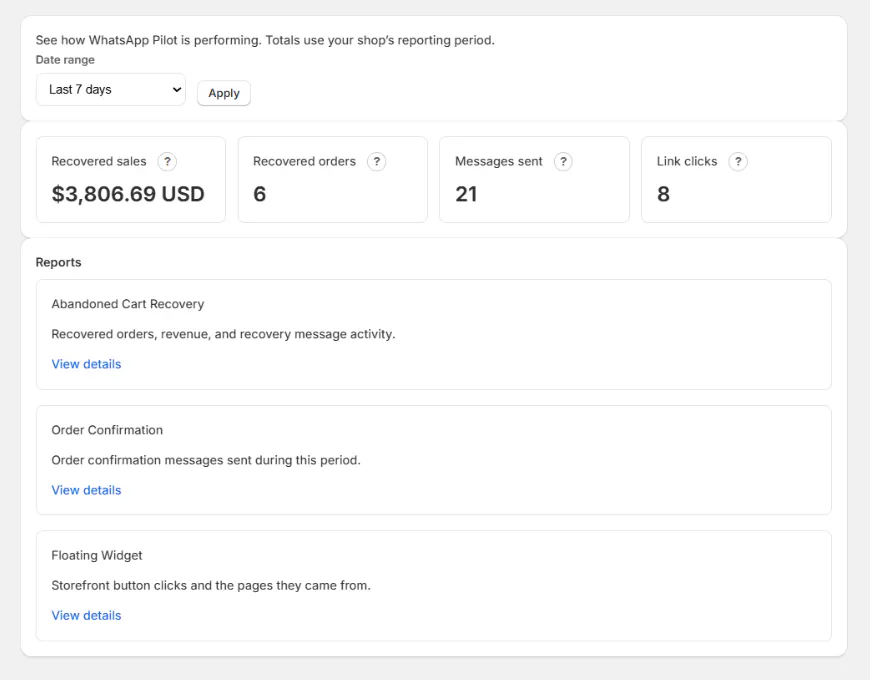
Task: Click 'Storefront button clicks and the pages they came from.'
Action: (x=211, y=585)
